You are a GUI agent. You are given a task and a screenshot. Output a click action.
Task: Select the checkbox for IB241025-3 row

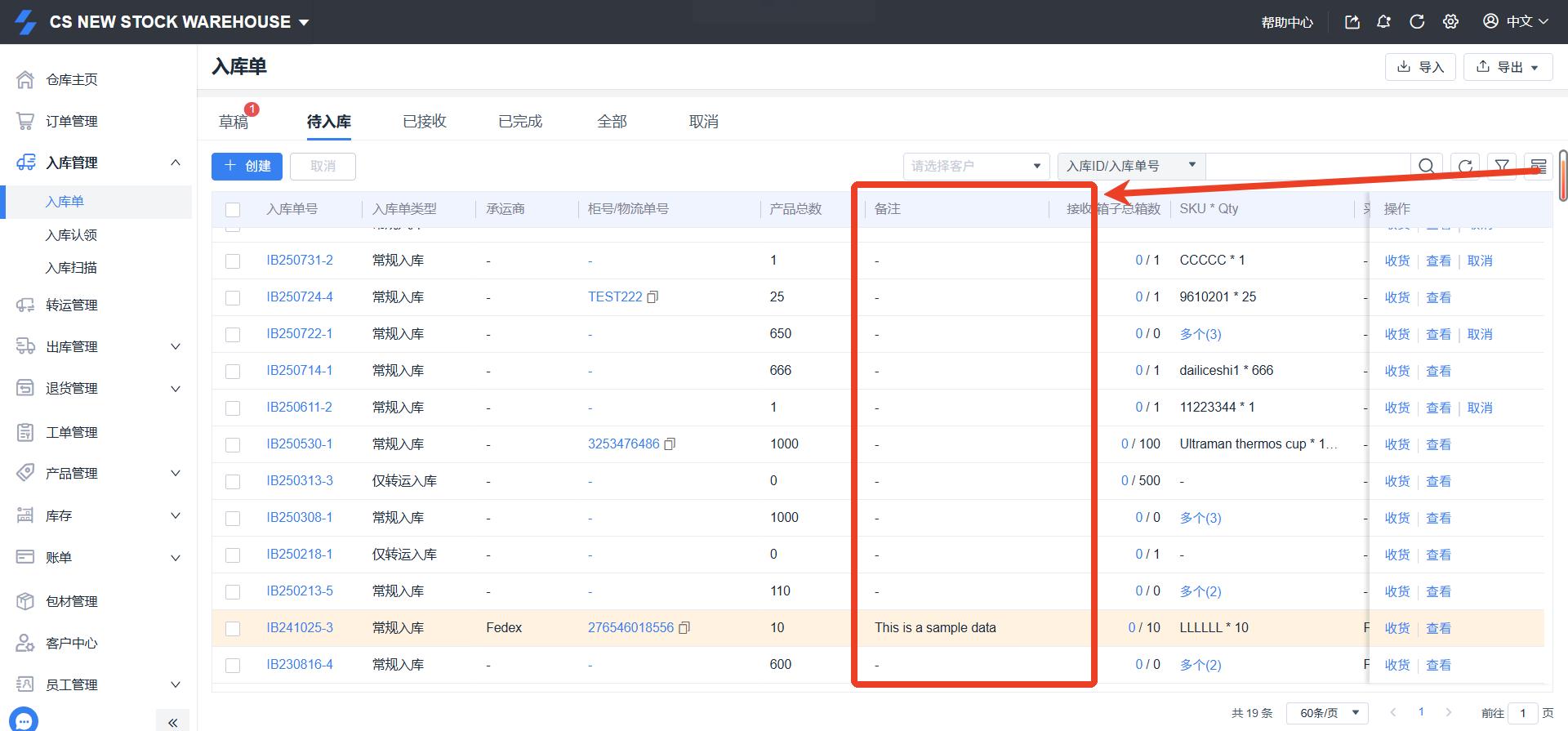pos(233,629)
